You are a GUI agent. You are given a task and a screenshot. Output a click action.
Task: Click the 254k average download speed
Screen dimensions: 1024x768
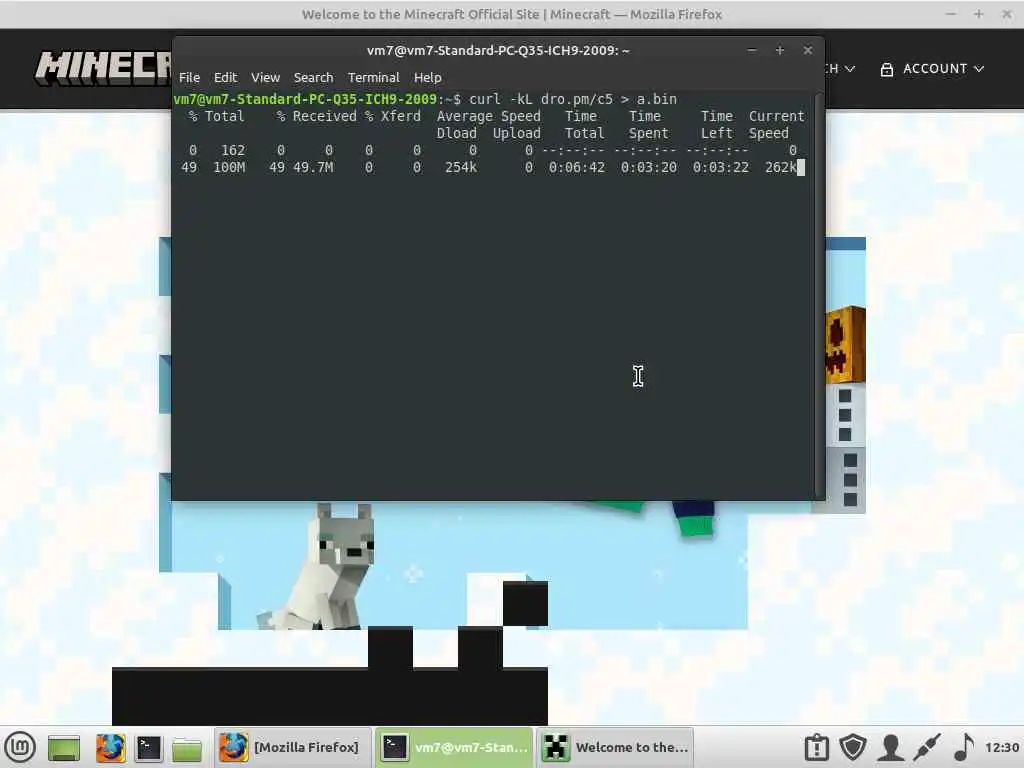460,167
